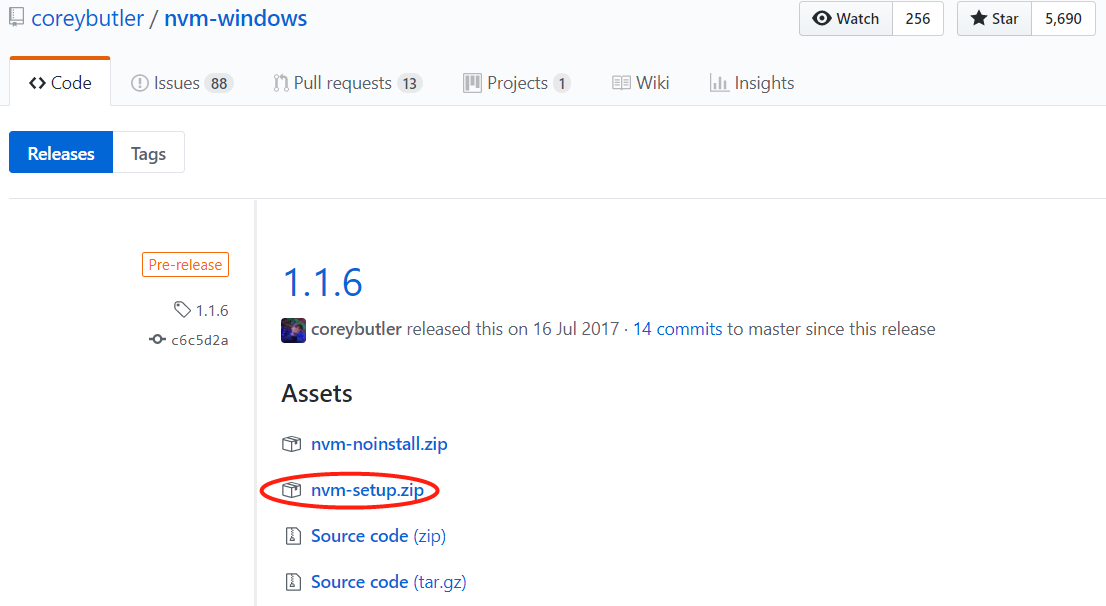Download nvm-setup.zip
Viewport: 1106px width, 606px height.
click(367, 490)
